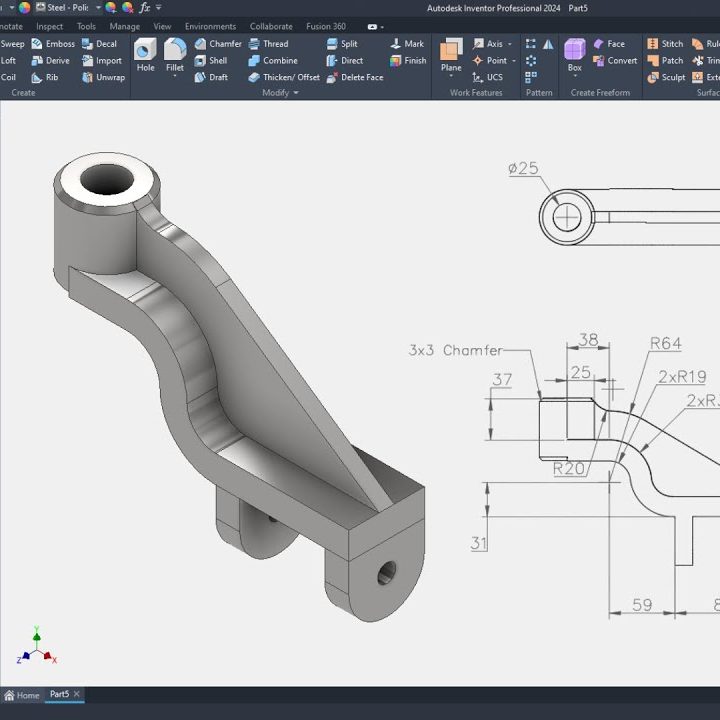The height and width of the screenshot is (720, 720).
Task: Expand the Modify panel dropdown
Action: pos(295,93)
